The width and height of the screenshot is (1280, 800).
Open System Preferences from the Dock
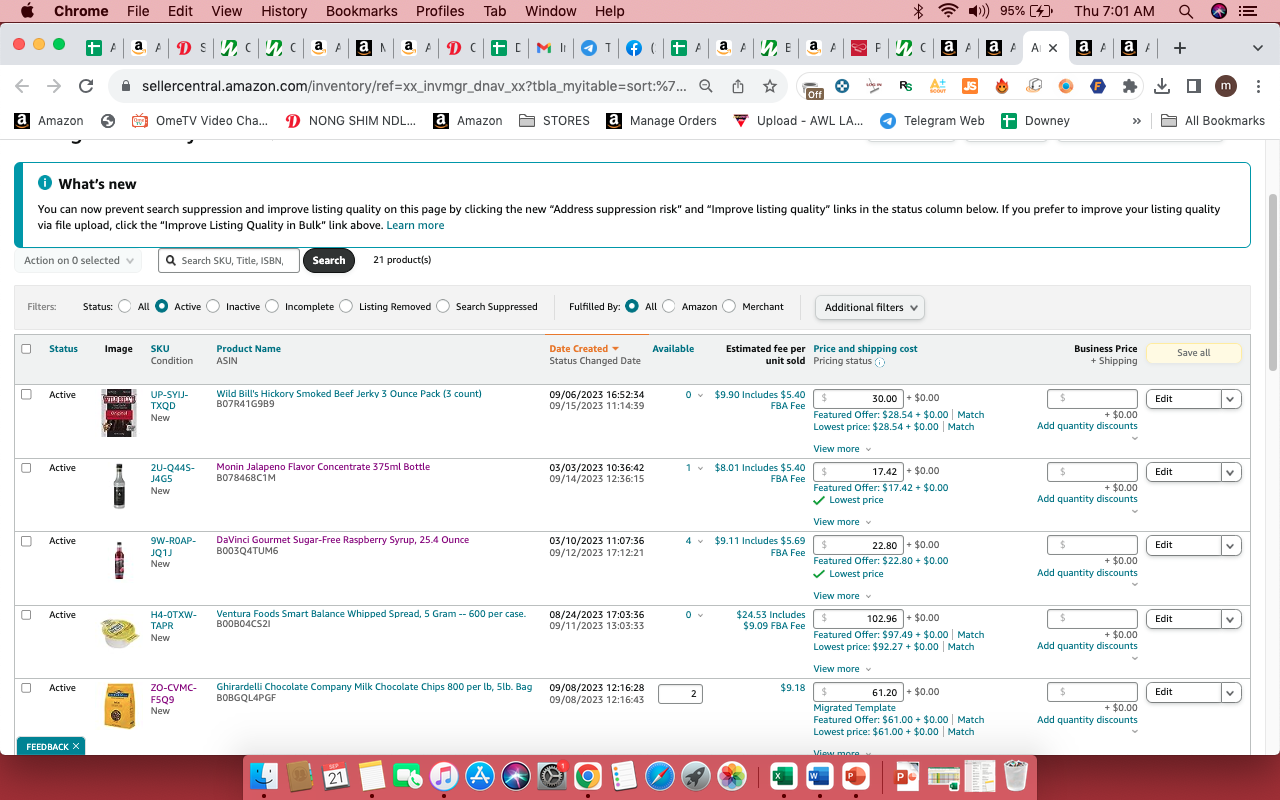click(x=552, y=776)
